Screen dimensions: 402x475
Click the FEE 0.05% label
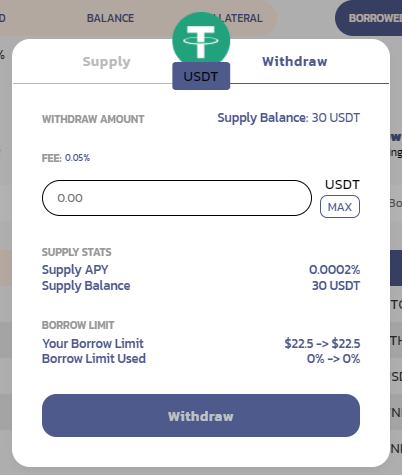coord(66,158)
